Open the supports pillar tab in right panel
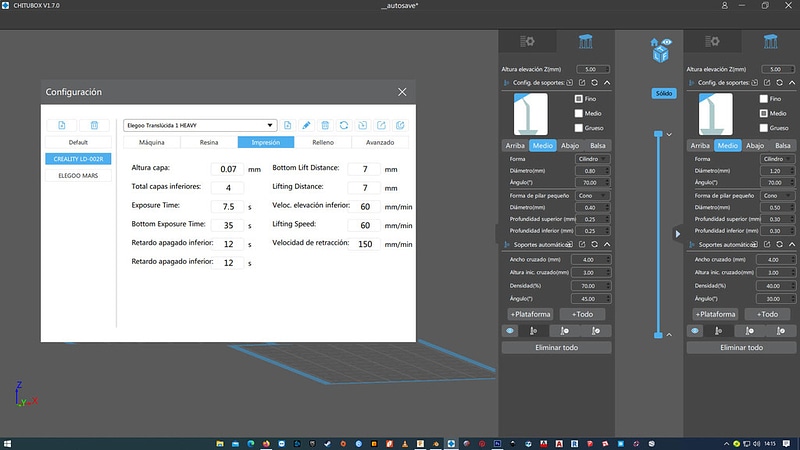Image resolution: width=800 pixels, height=450 pixels. 770,41
